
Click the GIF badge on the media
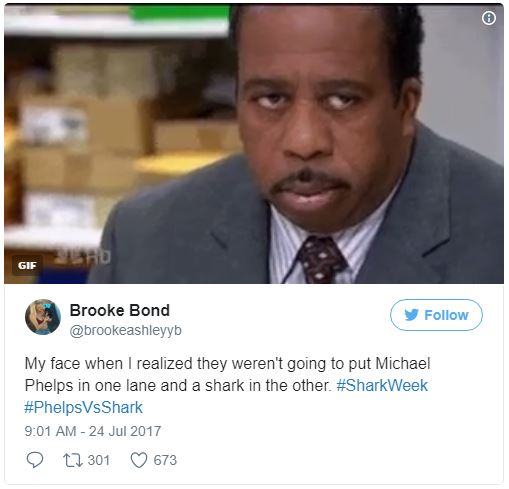pos(27,265)
